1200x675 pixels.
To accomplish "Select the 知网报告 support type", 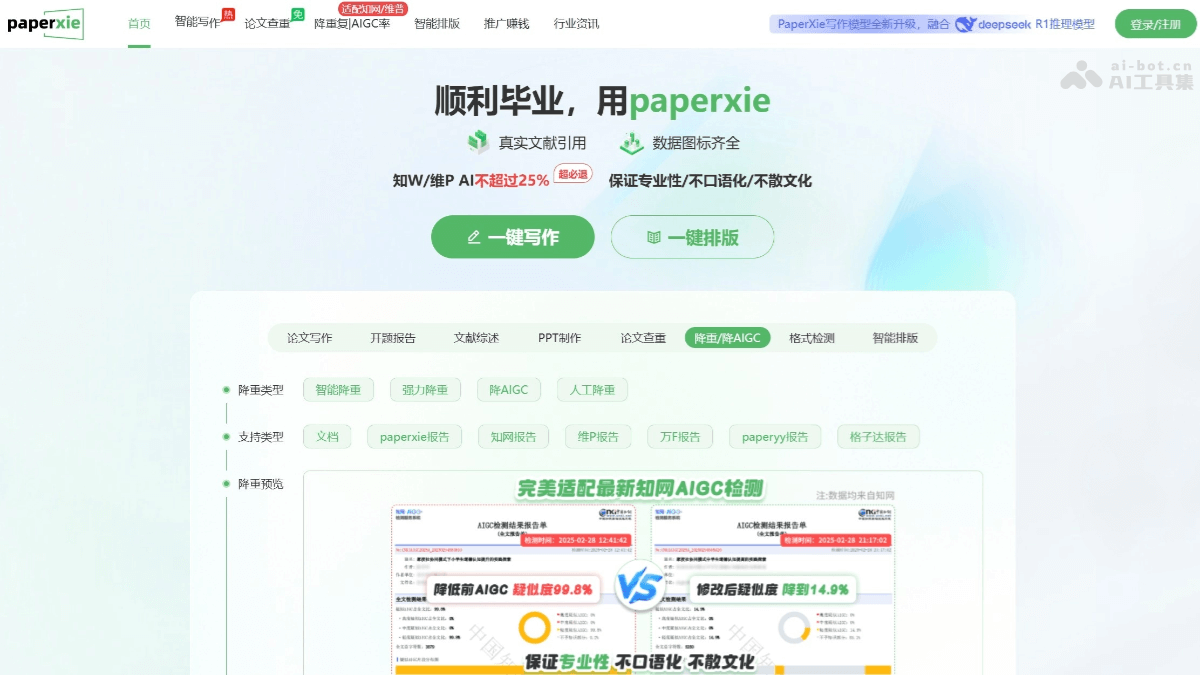I will coord(512,436).
